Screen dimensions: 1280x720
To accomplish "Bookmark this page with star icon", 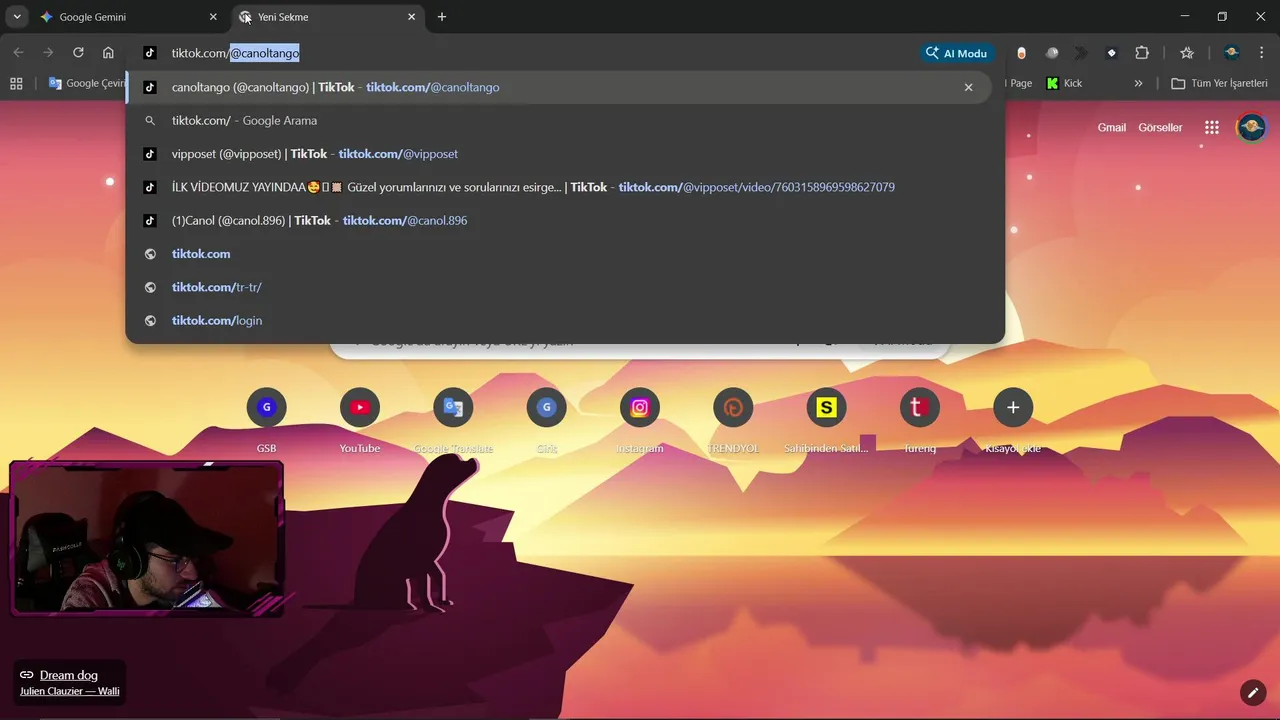I will 1187,53.
